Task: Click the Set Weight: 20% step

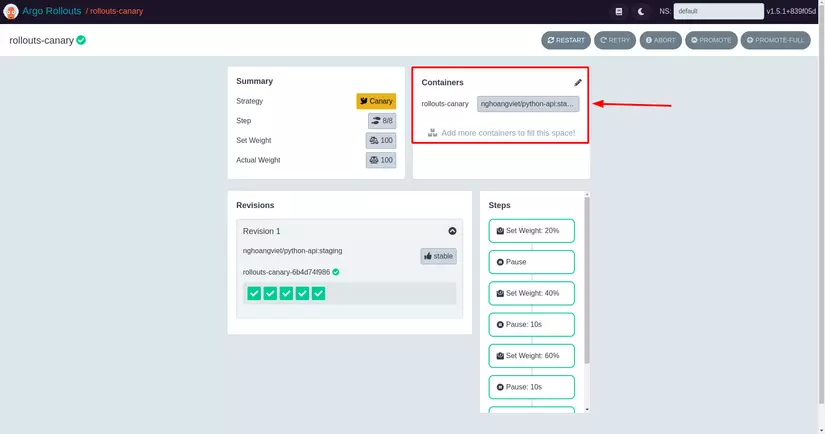Action: (x=531, y=230)
